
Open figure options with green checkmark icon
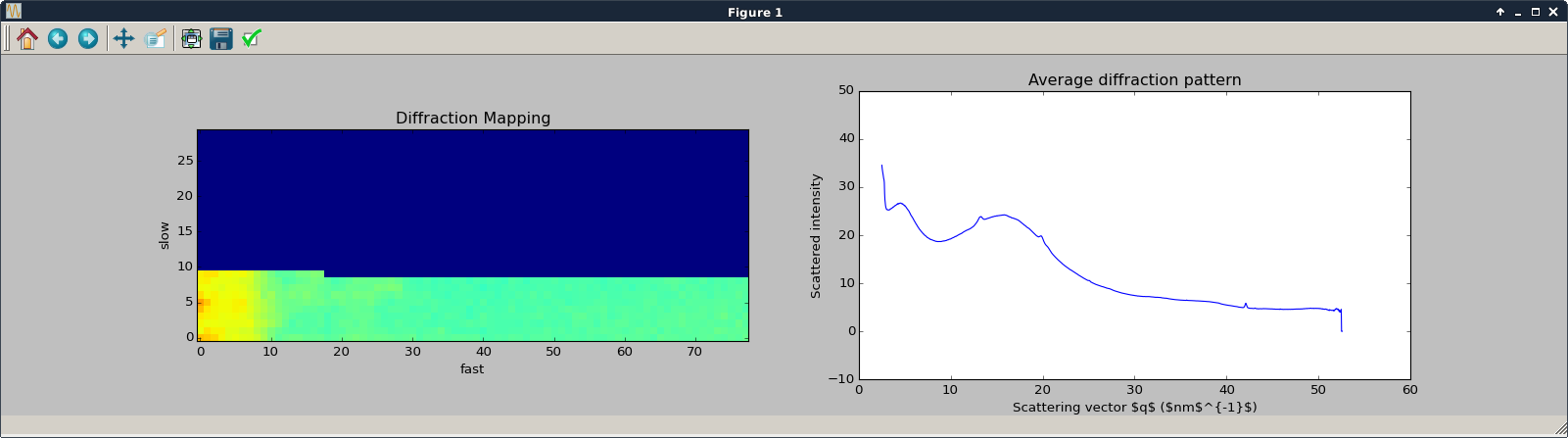252,38
